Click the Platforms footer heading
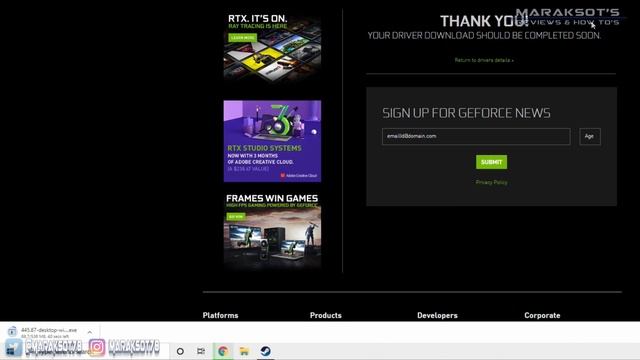Image resolution: width=640 pixels, height=360 pixels. pos(220,315)
